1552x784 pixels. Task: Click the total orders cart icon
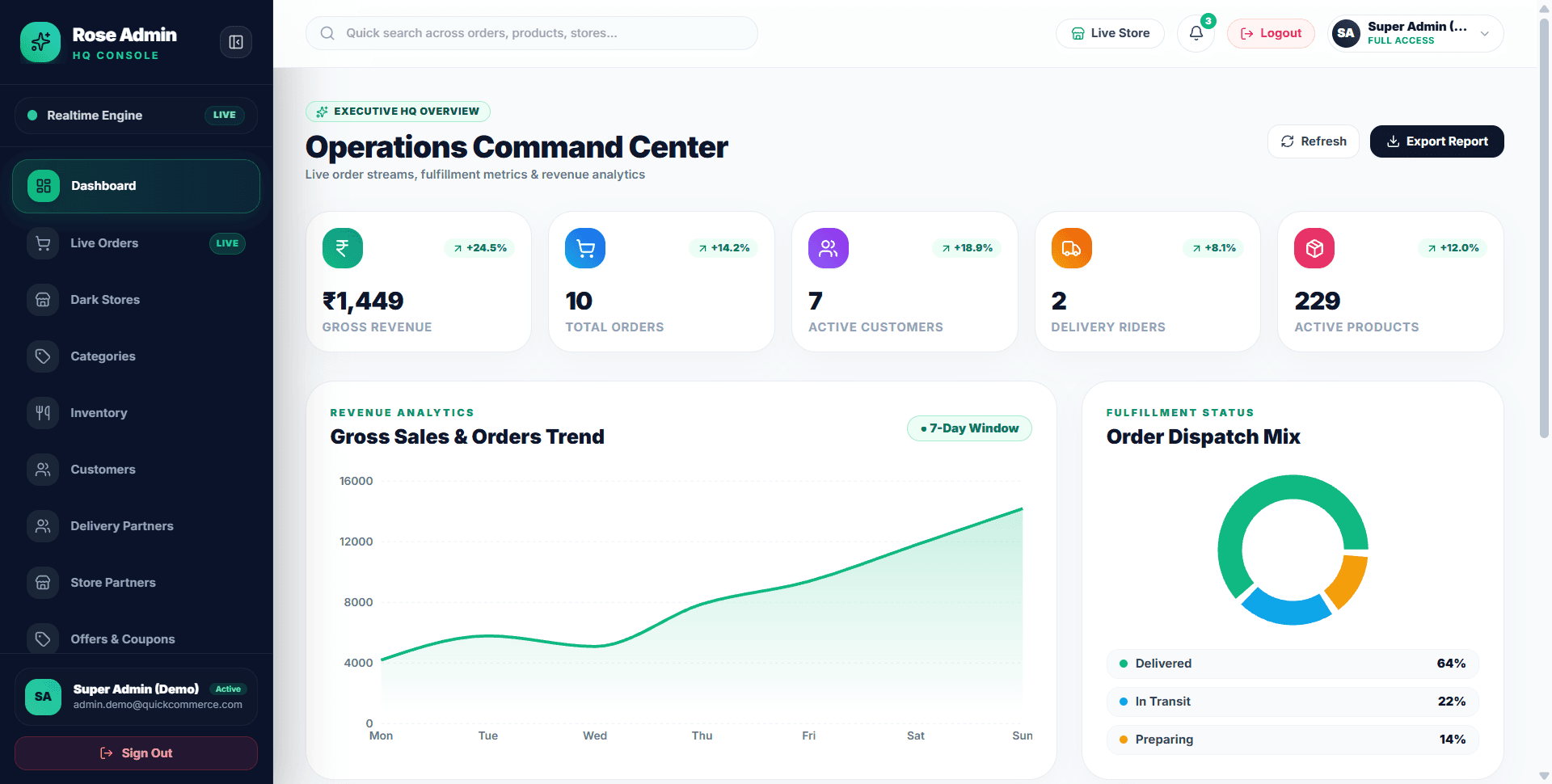(585, 248)
